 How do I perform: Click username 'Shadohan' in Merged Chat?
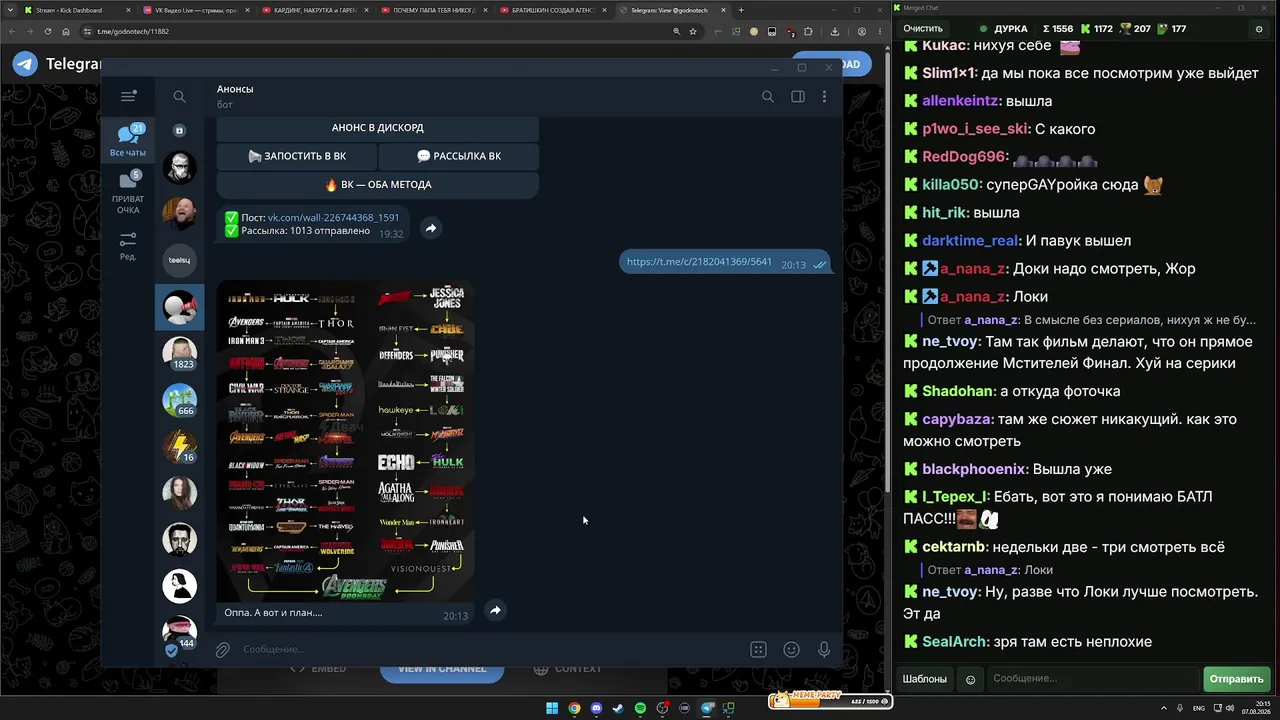[x=958, y=391]
